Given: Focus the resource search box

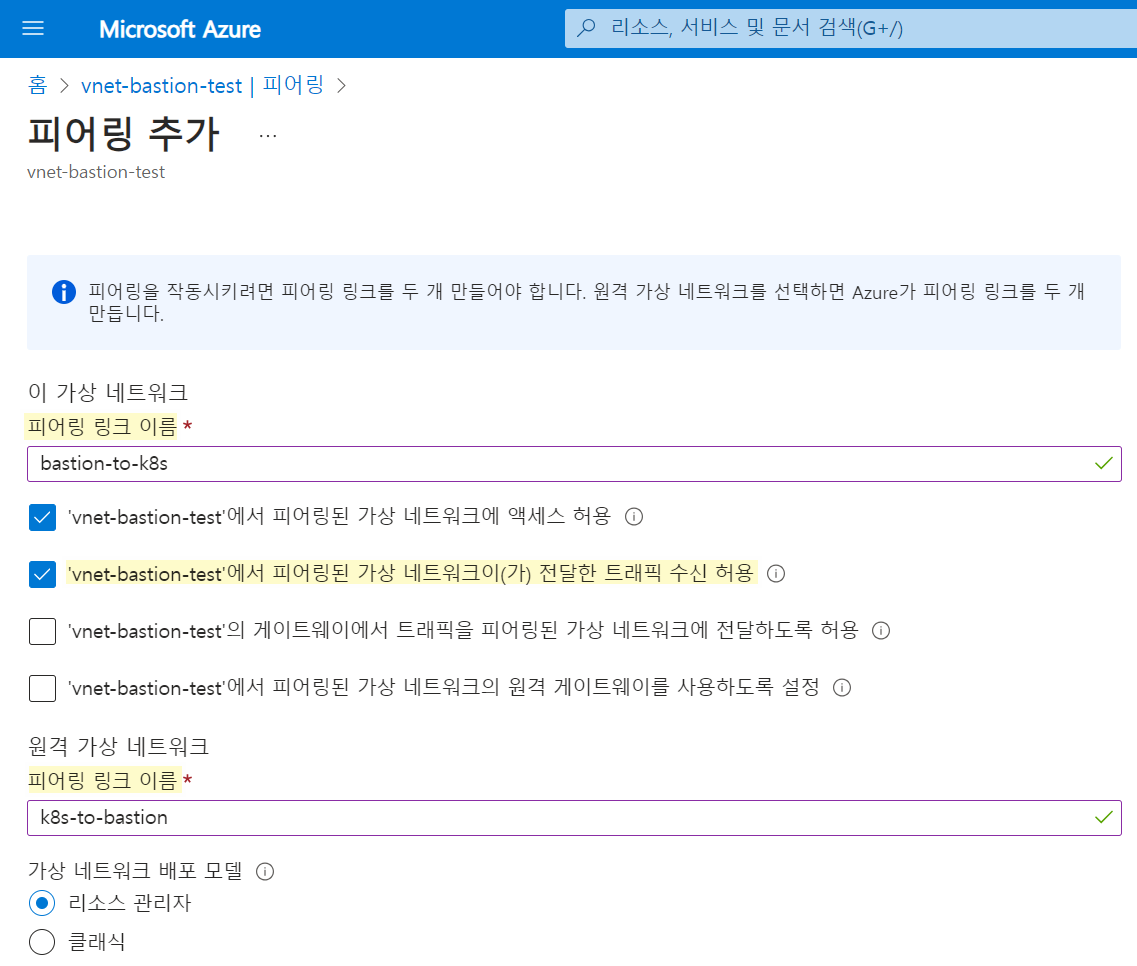Looking at the screenshot, I should pyautogui.click(x=851, y=28).
